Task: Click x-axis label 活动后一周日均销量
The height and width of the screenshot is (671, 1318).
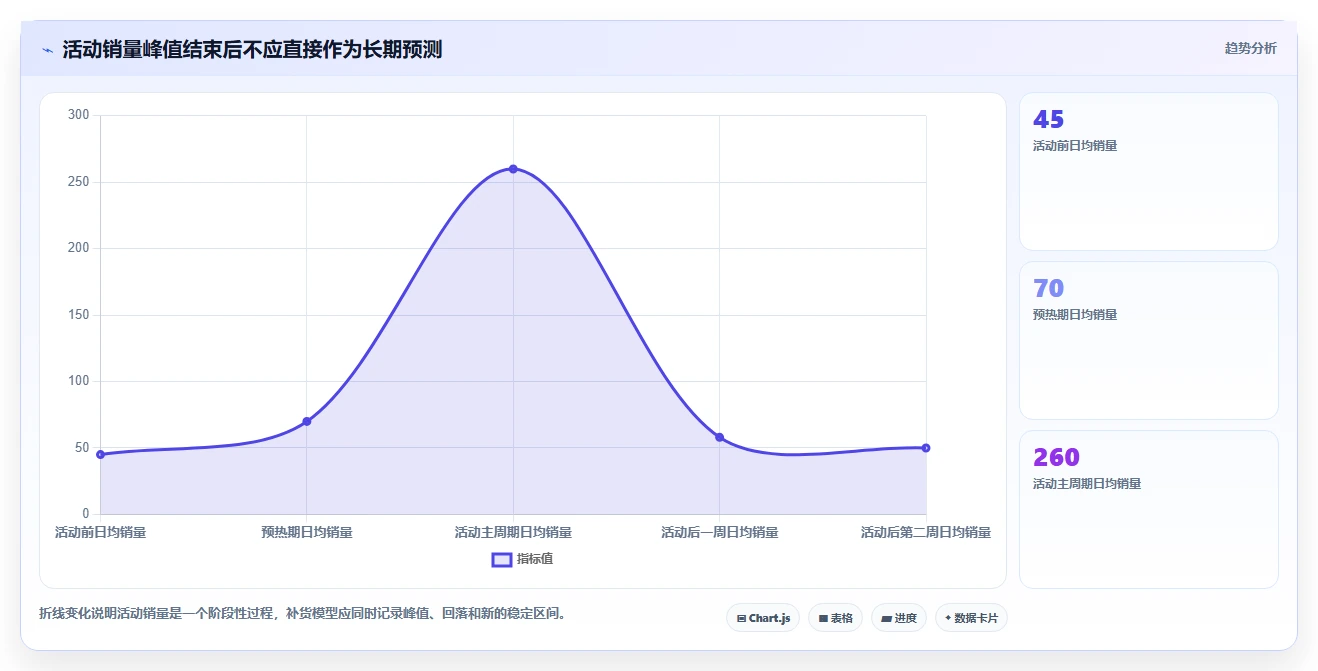Action: 719,533
